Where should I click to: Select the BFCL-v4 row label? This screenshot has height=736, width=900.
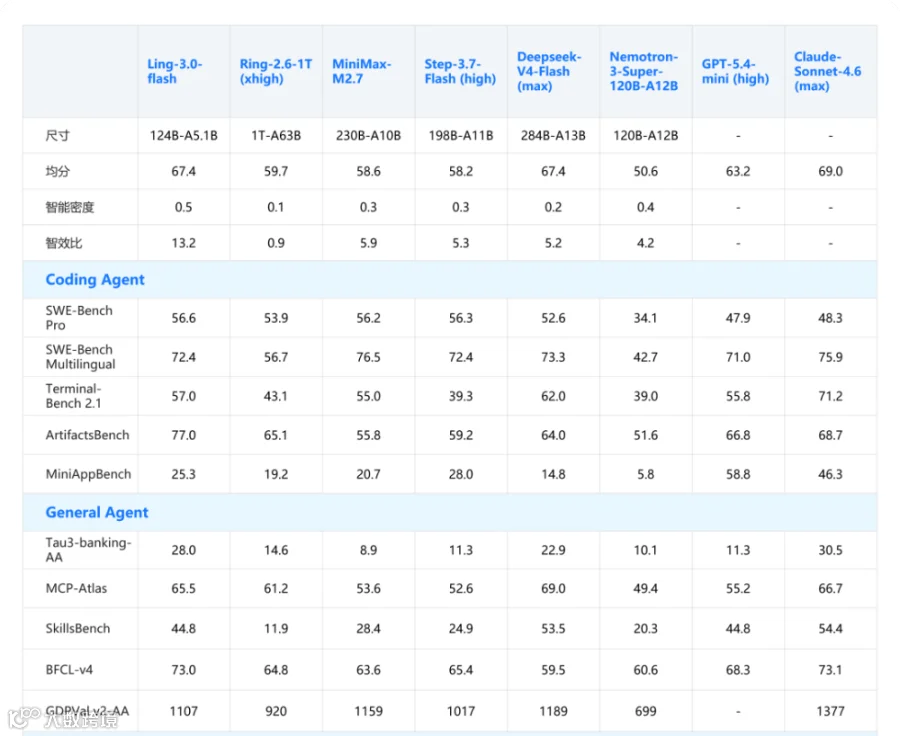(x=69, y=669)
